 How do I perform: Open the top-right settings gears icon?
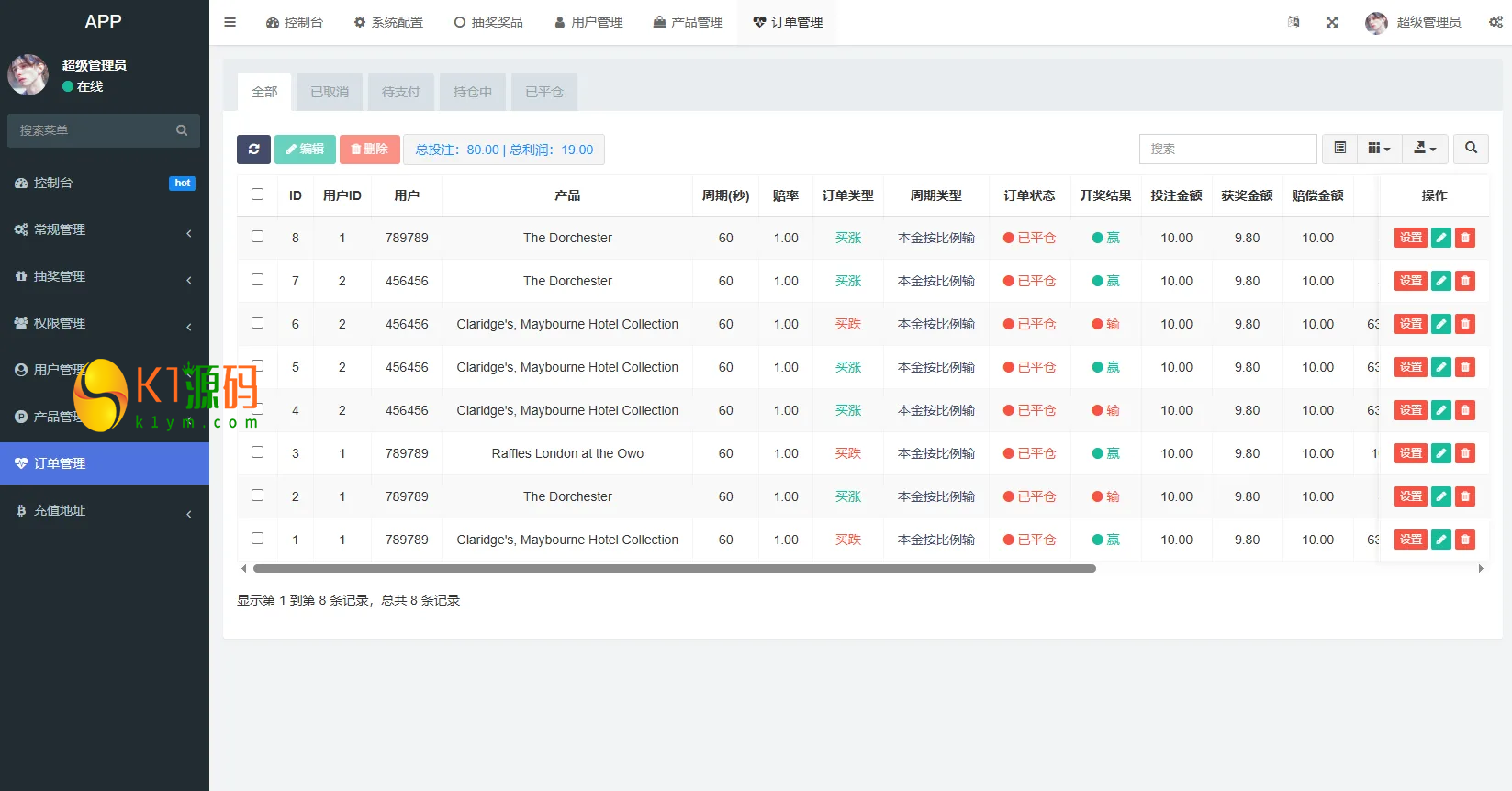(1495, 22)
